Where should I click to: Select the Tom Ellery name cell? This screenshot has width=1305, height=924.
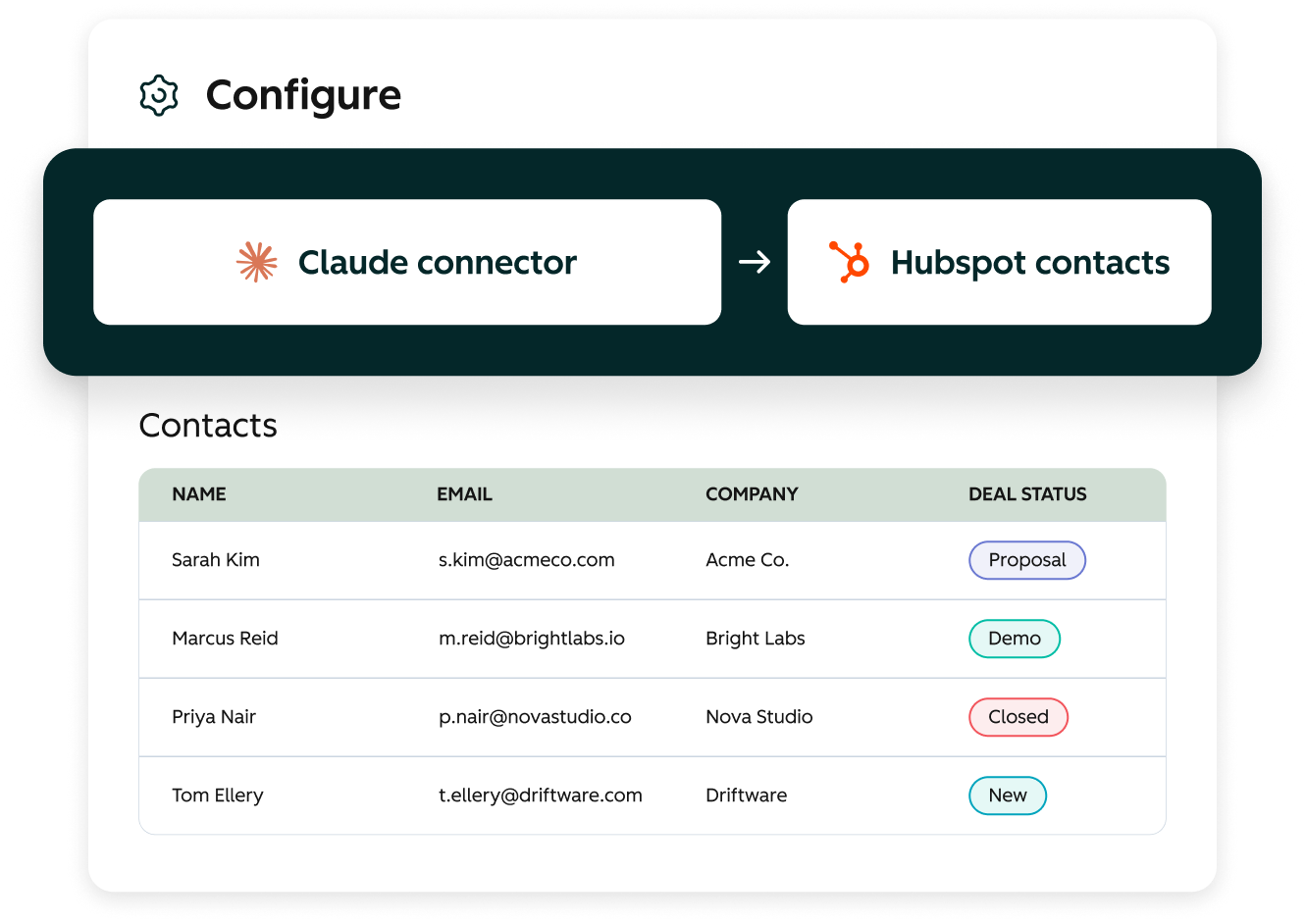click(x=218, y=796)
